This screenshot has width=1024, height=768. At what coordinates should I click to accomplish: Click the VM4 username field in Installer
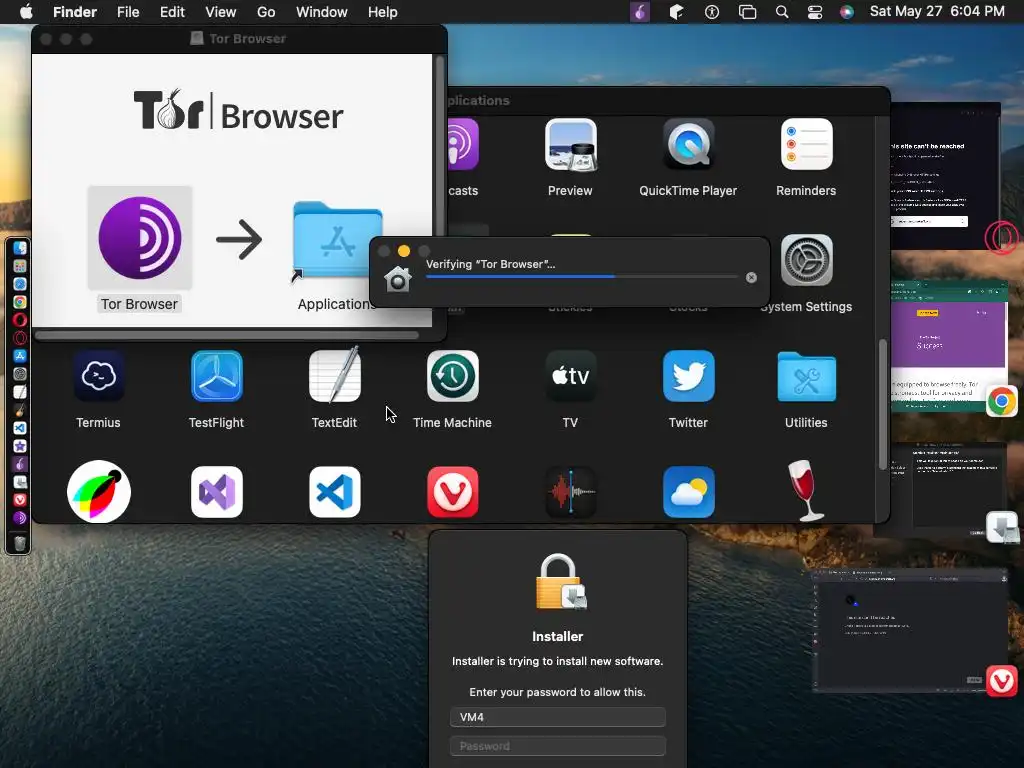pyautogui.click(x=558, y=717)
